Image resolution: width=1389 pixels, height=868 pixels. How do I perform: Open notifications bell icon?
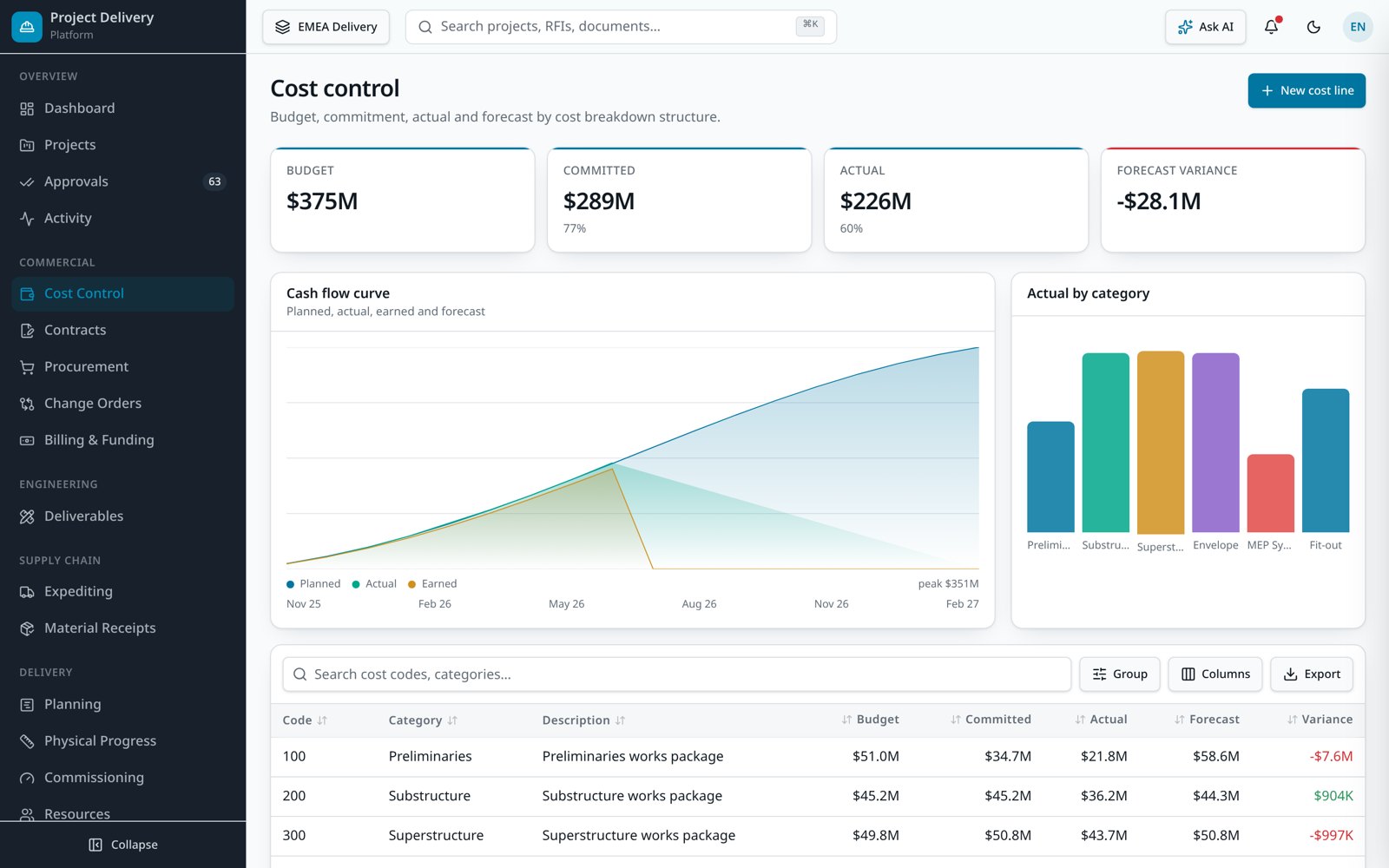point(1271,27)
